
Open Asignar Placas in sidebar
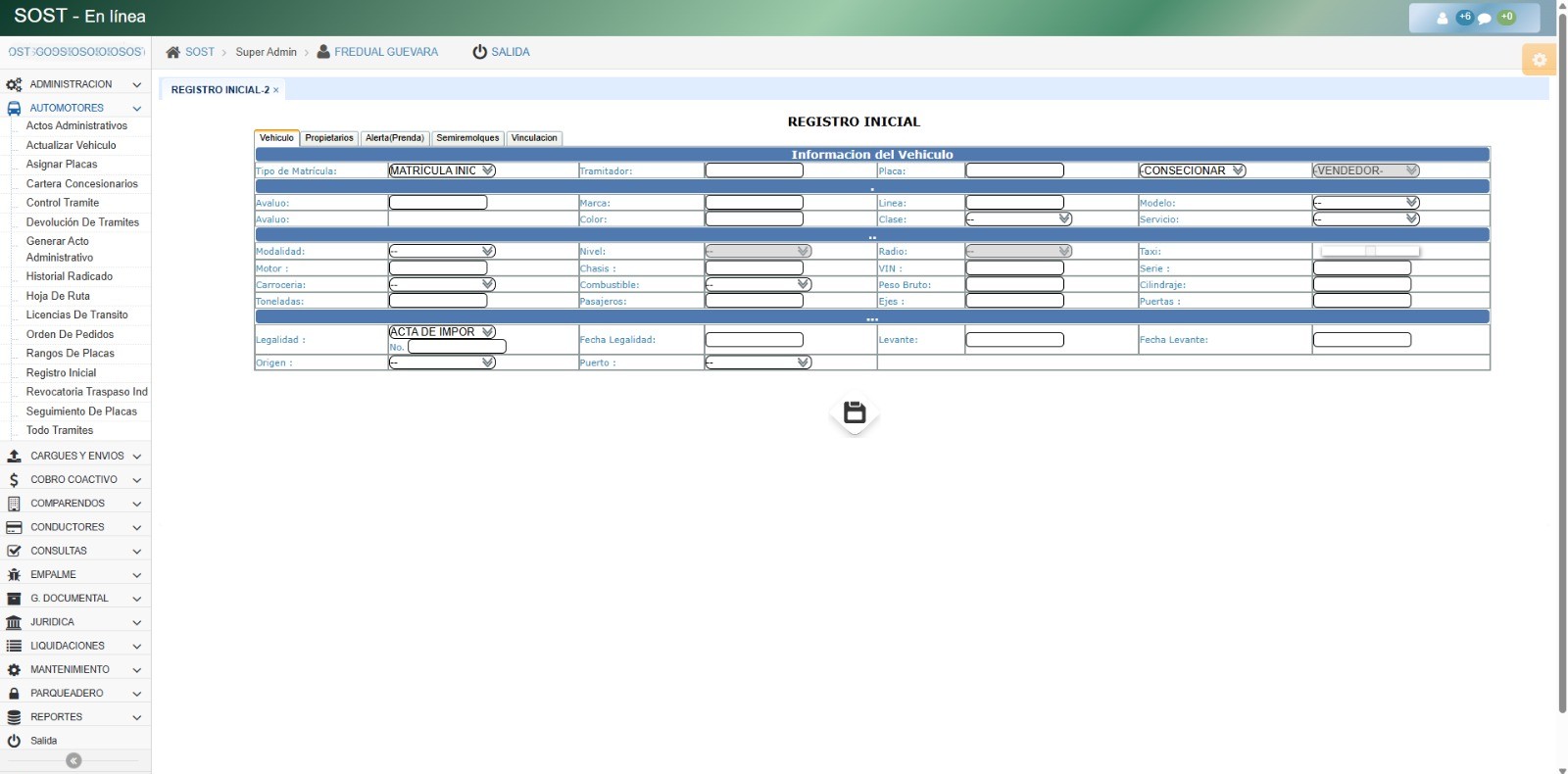[62, 165]
